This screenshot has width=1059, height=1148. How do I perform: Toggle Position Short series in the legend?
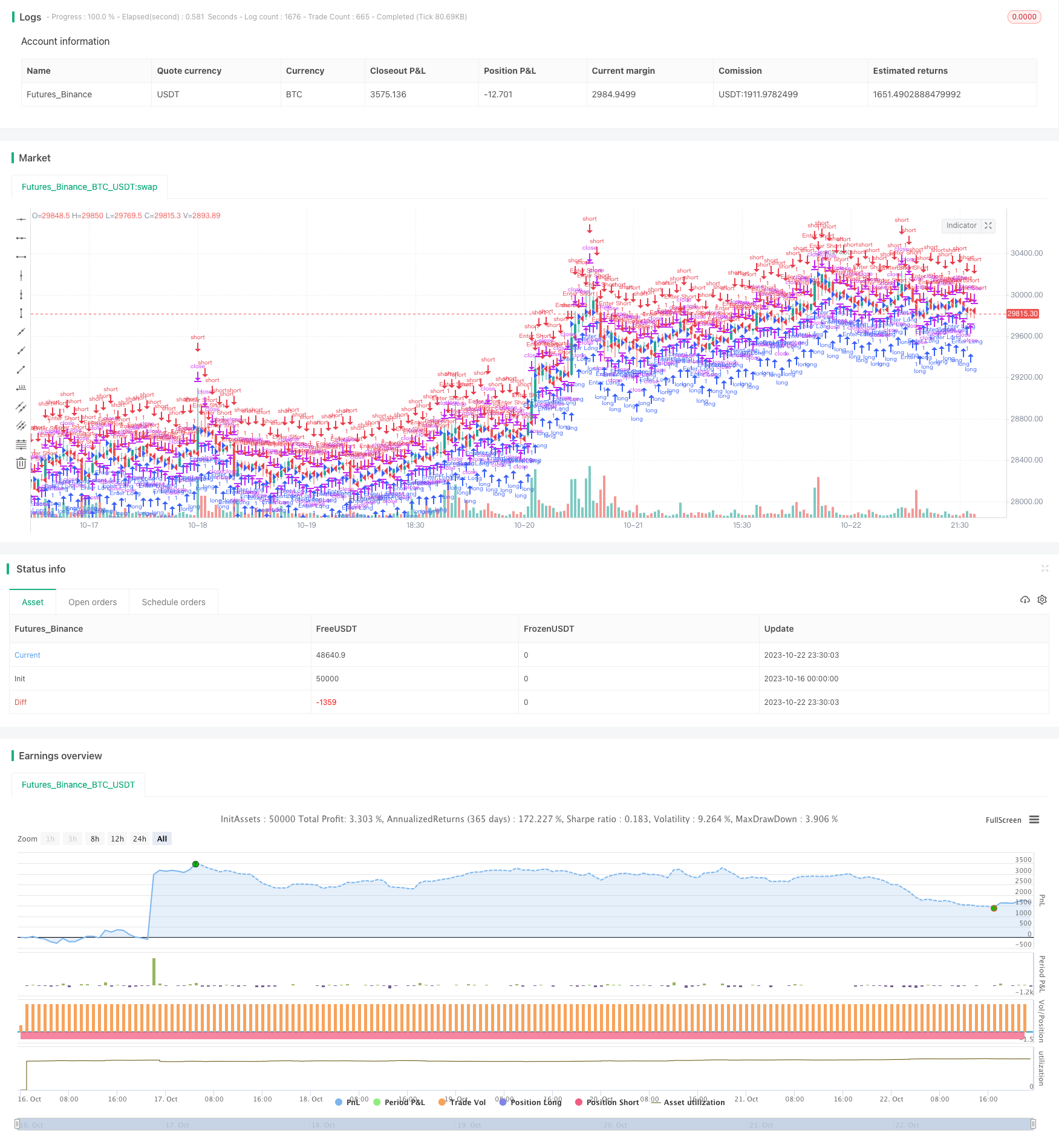(x=607, y=1102)
